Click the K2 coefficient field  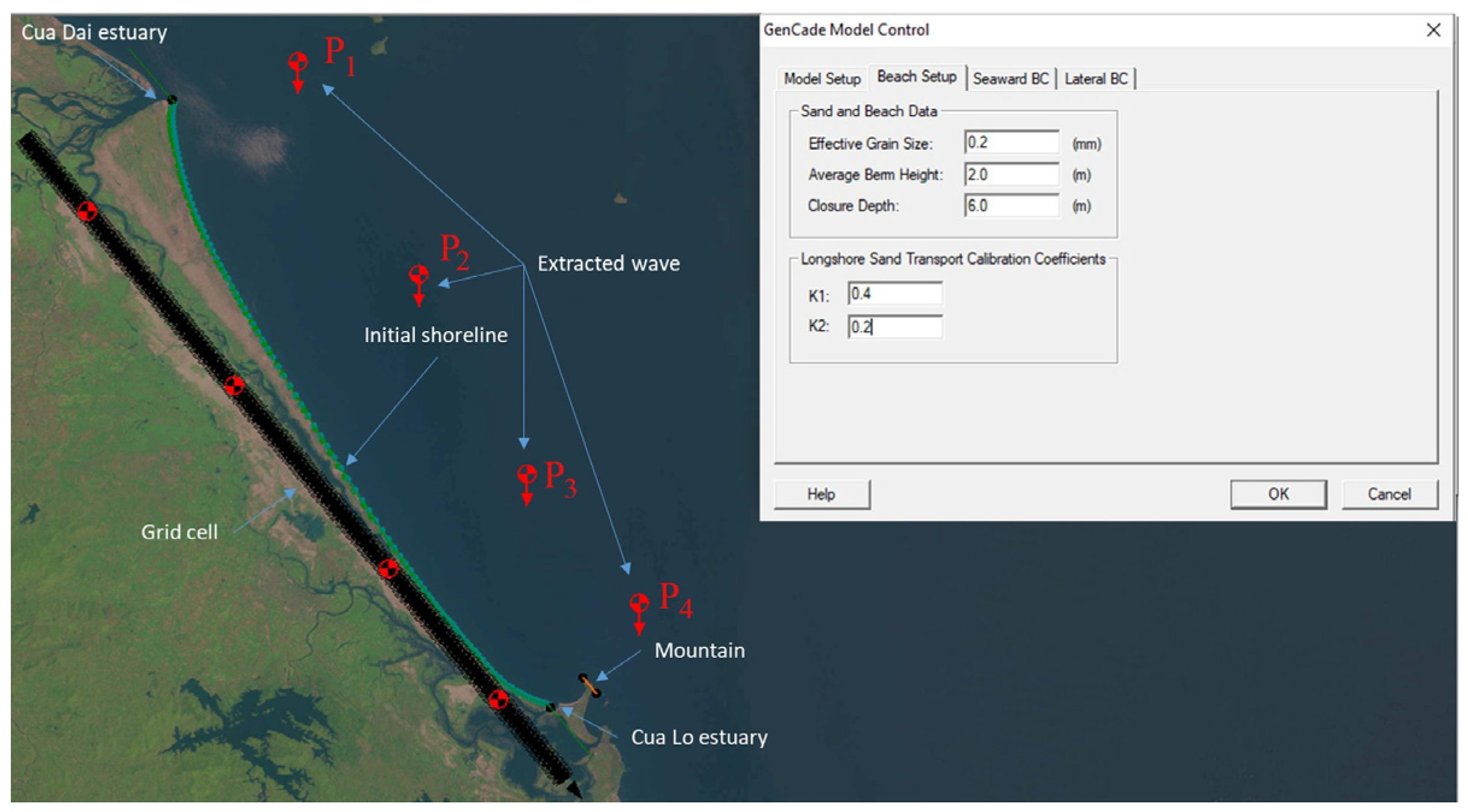click(x=894, y=327)
